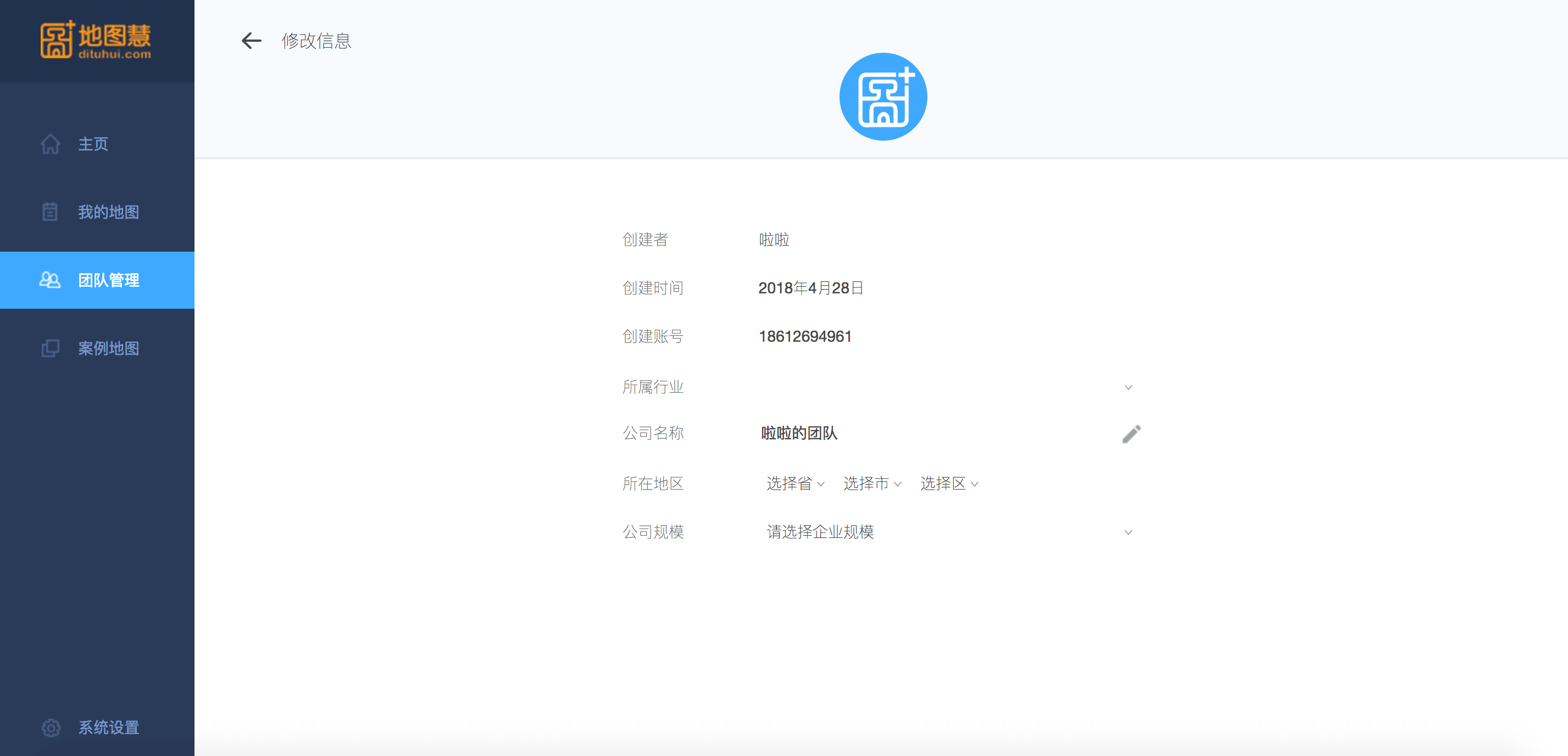
Task: Click the 创建者 label
Action: pos(645,240)
